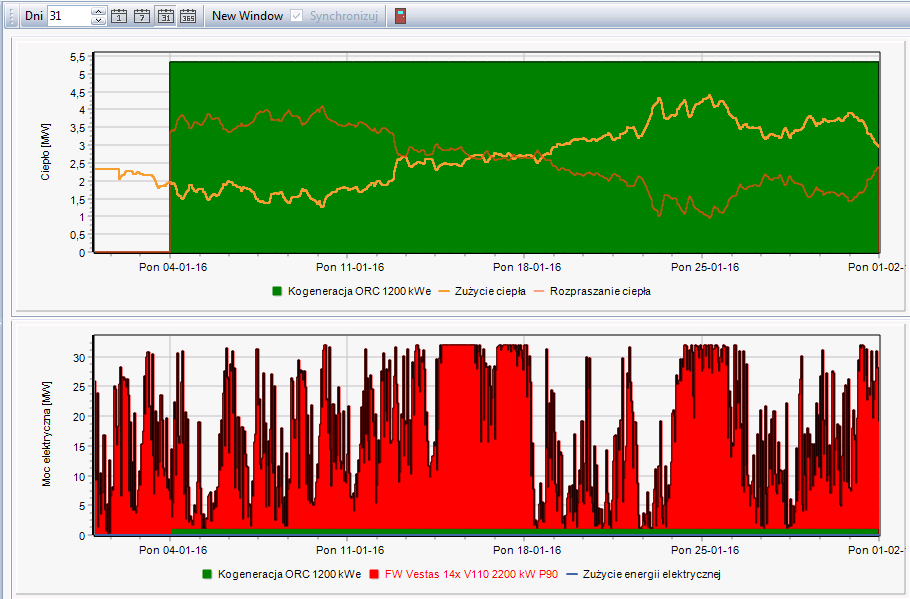Click Pon 04-01-16 label on electric chart
The height and width of the screenshot is (599, 910).
(x=173, y=550)
